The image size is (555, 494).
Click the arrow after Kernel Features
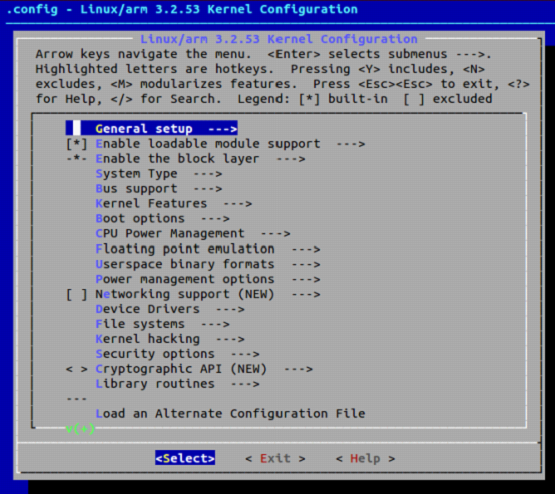[238, 203]
